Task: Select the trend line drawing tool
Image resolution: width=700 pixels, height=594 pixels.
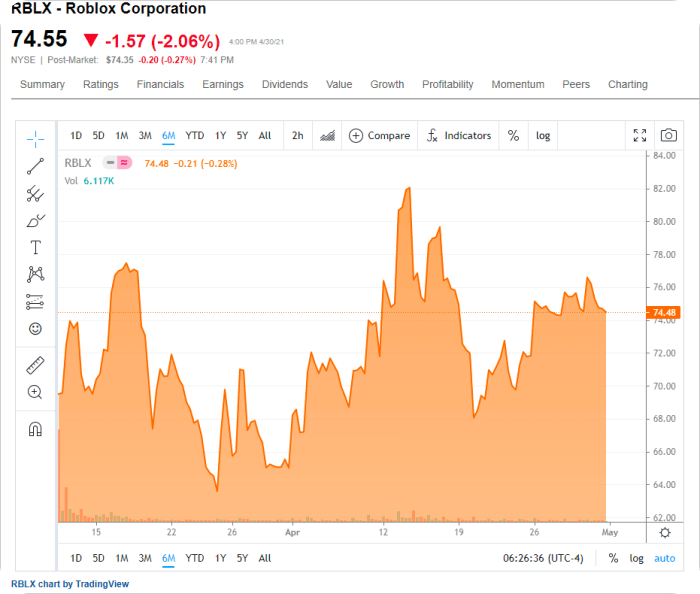Action: click(35, 166)
